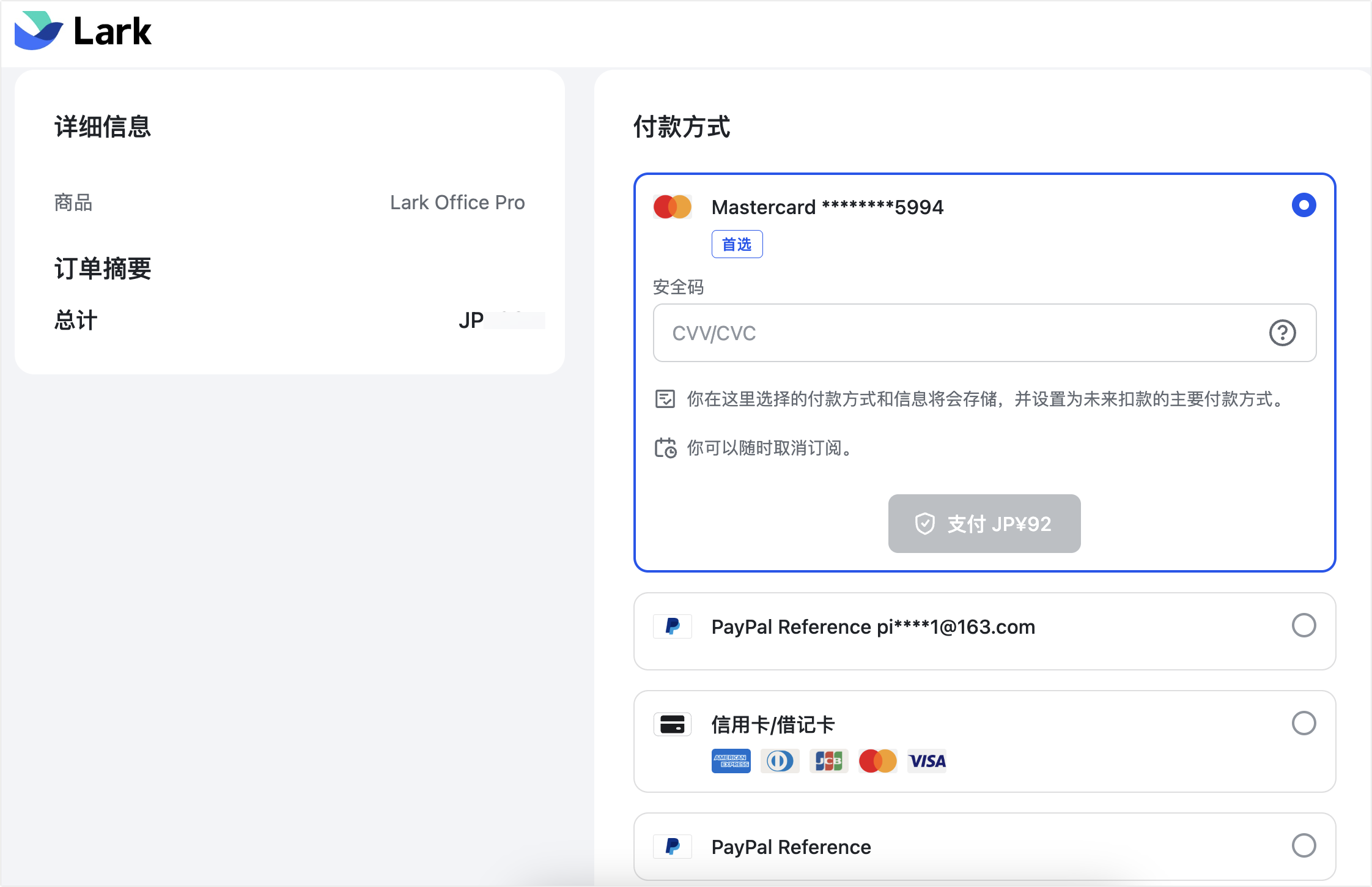The width and height of the screenshot is (1372, 887).
Task: Click the stored payment info note icon
Action: 665,399
